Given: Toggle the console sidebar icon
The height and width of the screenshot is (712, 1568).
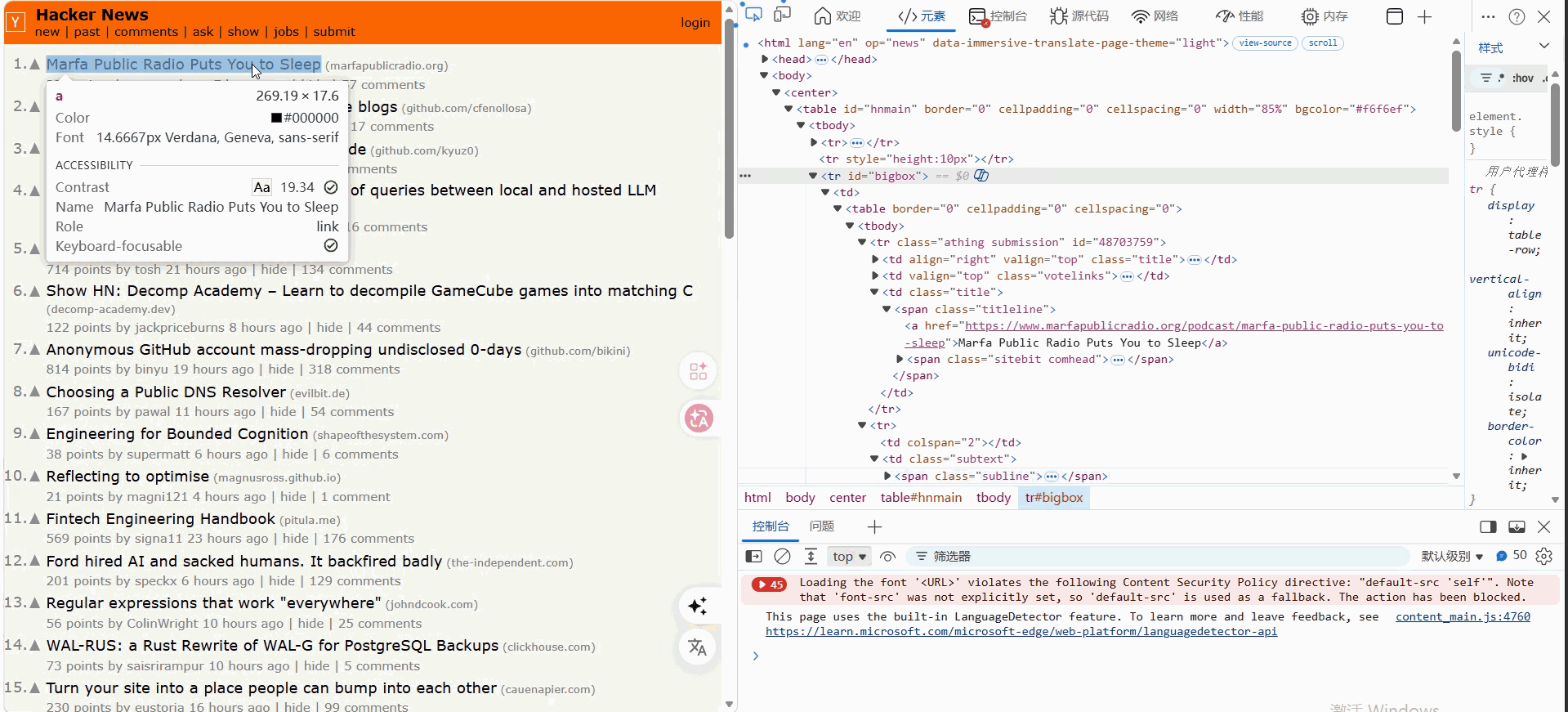Looking at the screenshot, I should 753,557.
